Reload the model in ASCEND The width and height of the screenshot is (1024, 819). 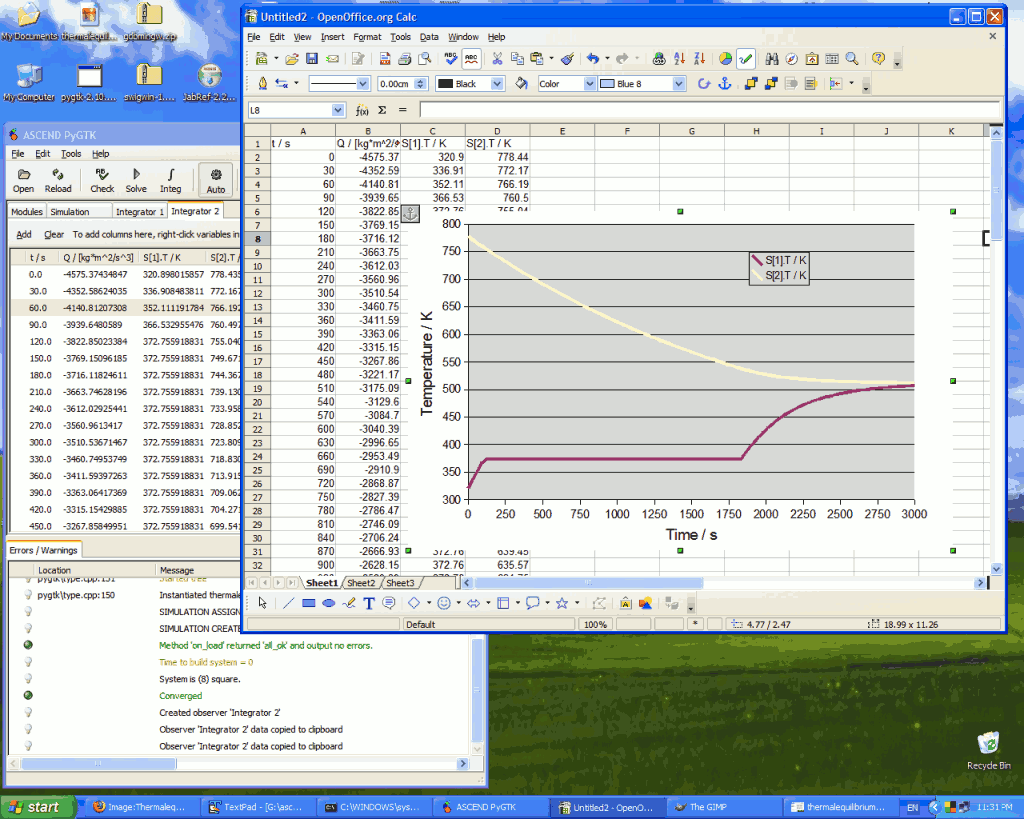click(x=58, y=180)
